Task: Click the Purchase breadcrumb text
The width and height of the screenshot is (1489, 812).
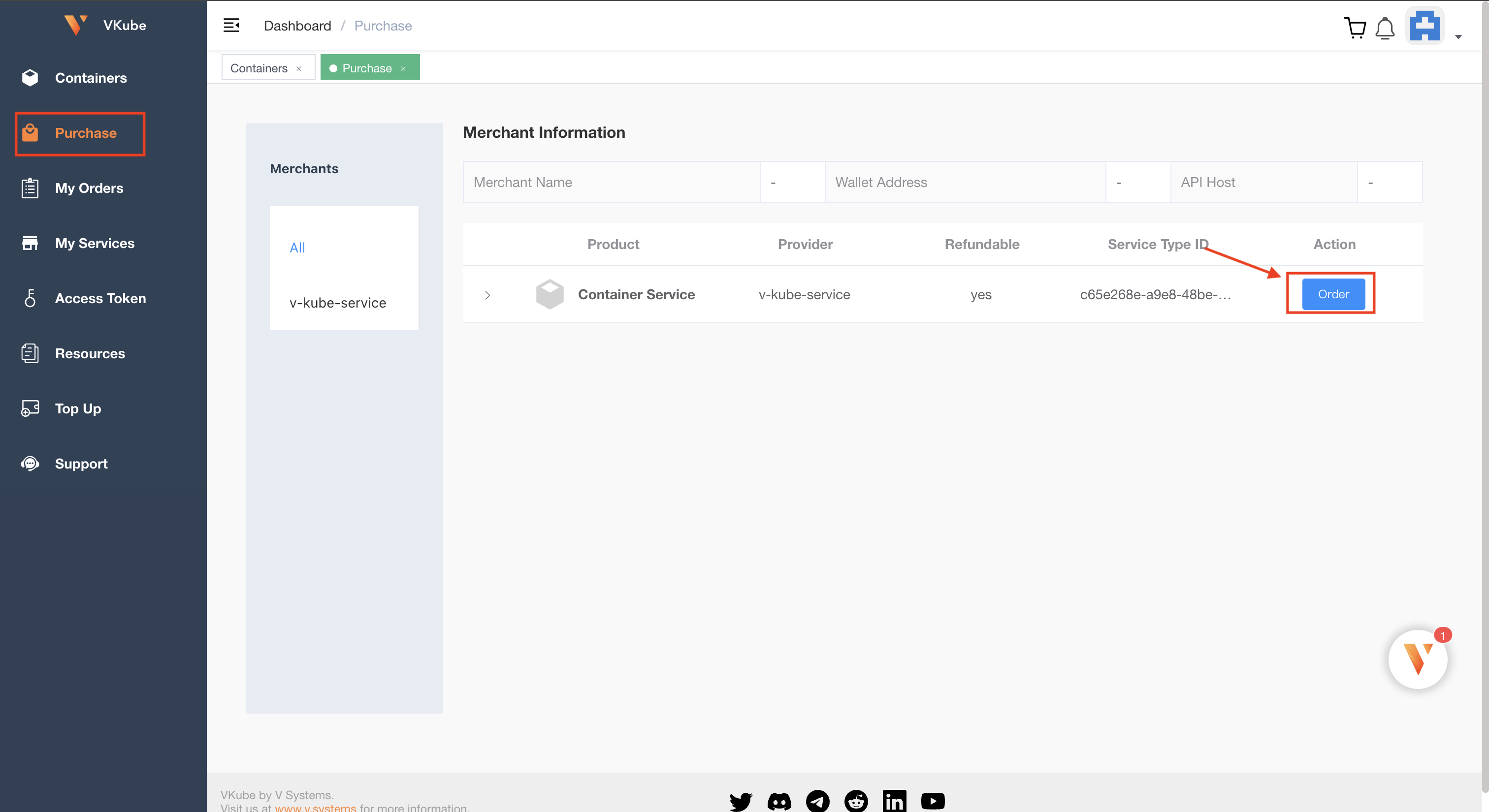Action: click(383, 26)
